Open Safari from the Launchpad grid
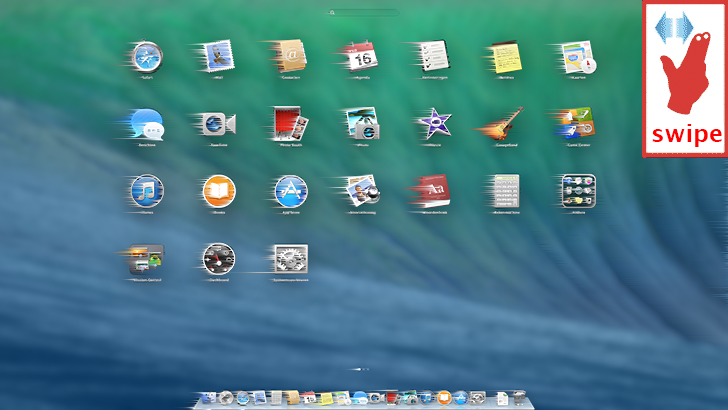Viewport: 728px width, 410px height. pyautogui.click(x=147, y=57)
